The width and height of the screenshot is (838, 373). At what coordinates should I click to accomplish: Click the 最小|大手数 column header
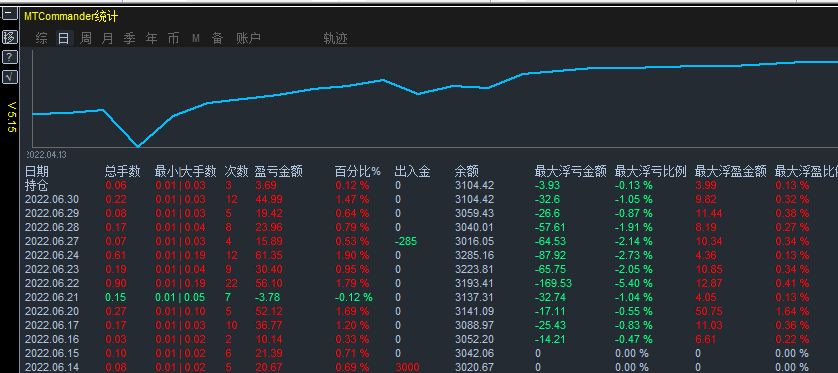tap(185, 172)
